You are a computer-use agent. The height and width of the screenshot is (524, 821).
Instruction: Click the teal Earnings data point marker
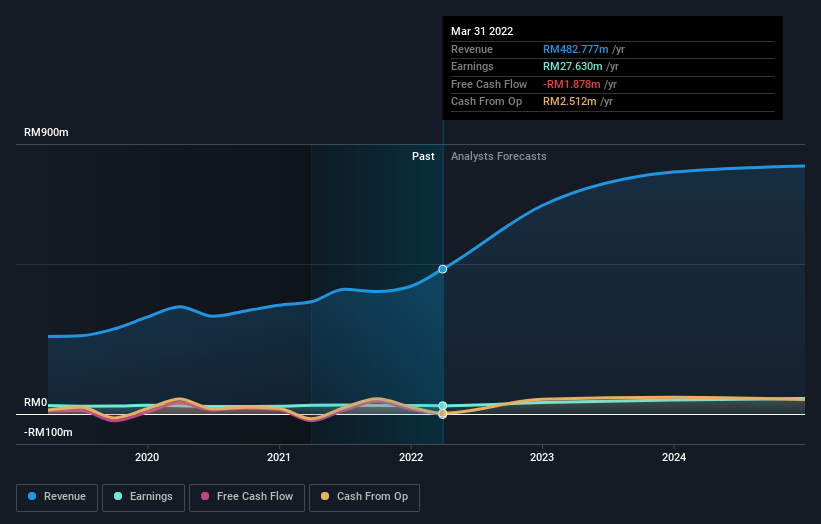(442, 406)
